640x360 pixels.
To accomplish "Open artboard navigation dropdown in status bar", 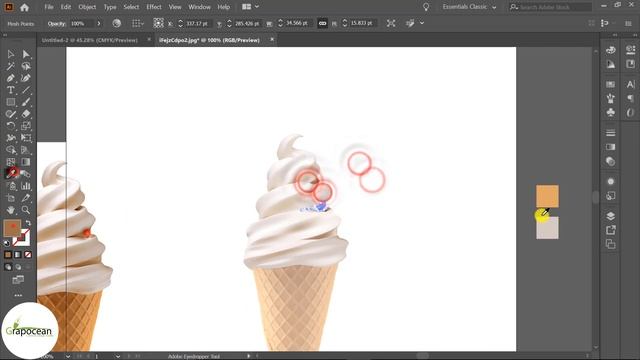I will 118,356.
